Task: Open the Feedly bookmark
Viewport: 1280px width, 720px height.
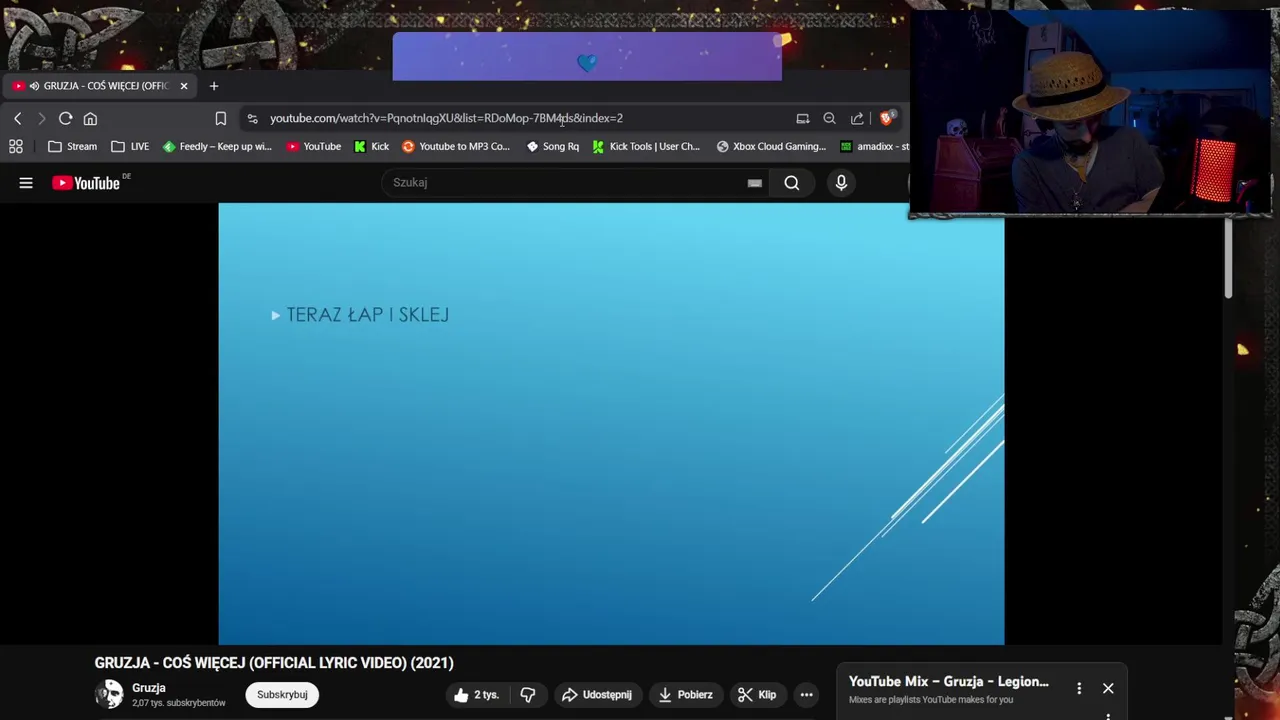Action: [217, 146]
